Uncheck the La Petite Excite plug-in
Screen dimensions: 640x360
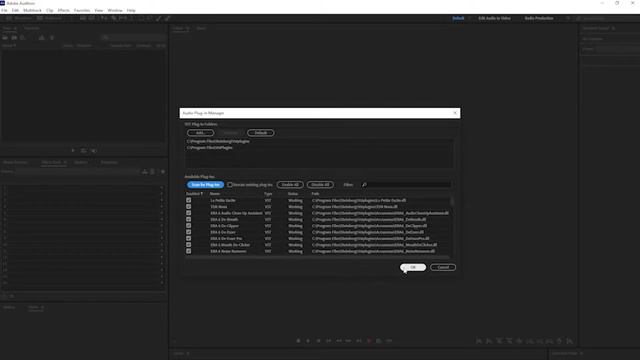coord(189,200)
